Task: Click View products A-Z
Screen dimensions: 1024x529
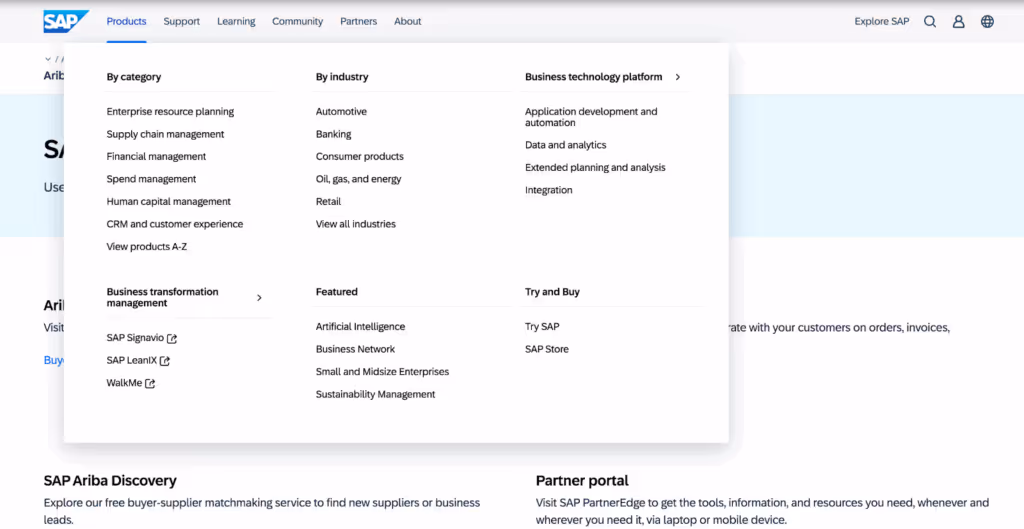Action: click(147, 247)
